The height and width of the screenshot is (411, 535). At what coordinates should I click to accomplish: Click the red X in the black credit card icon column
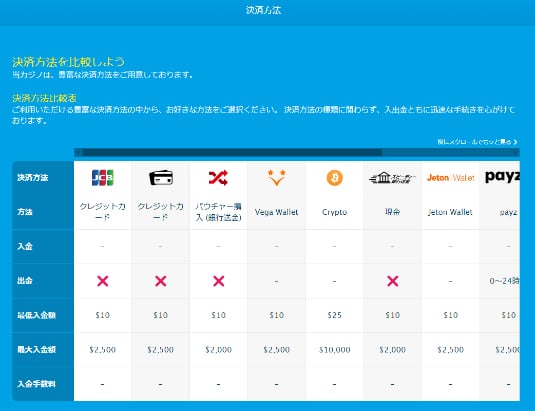(x=161, y=281)
